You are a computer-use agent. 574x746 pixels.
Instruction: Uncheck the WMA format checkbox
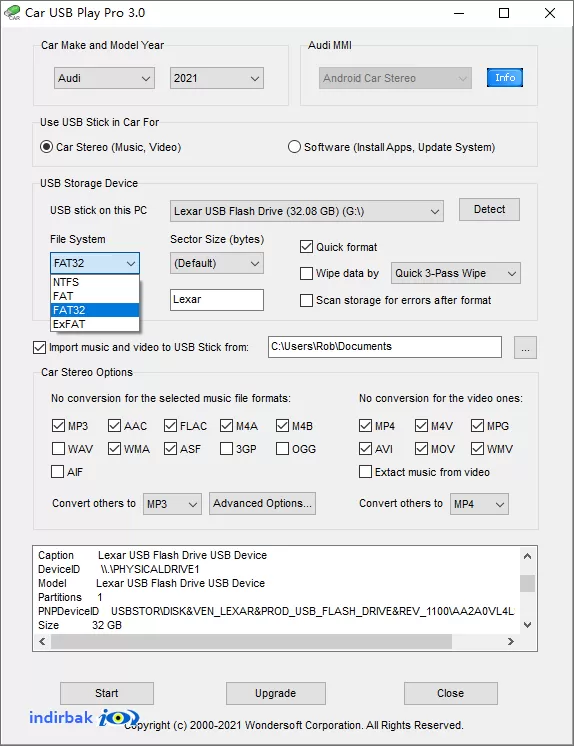(x=114, y=449)
